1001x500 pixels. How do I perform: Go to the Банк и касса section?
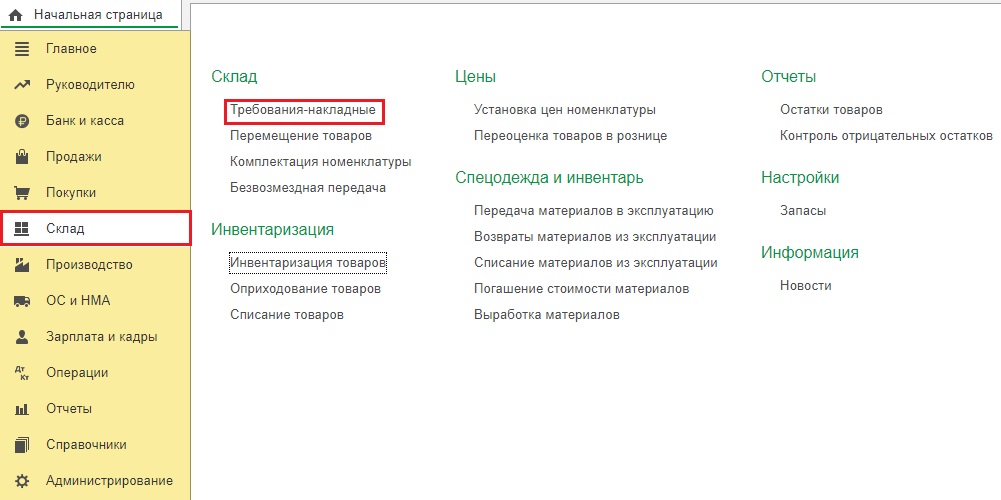pos(95,121)
